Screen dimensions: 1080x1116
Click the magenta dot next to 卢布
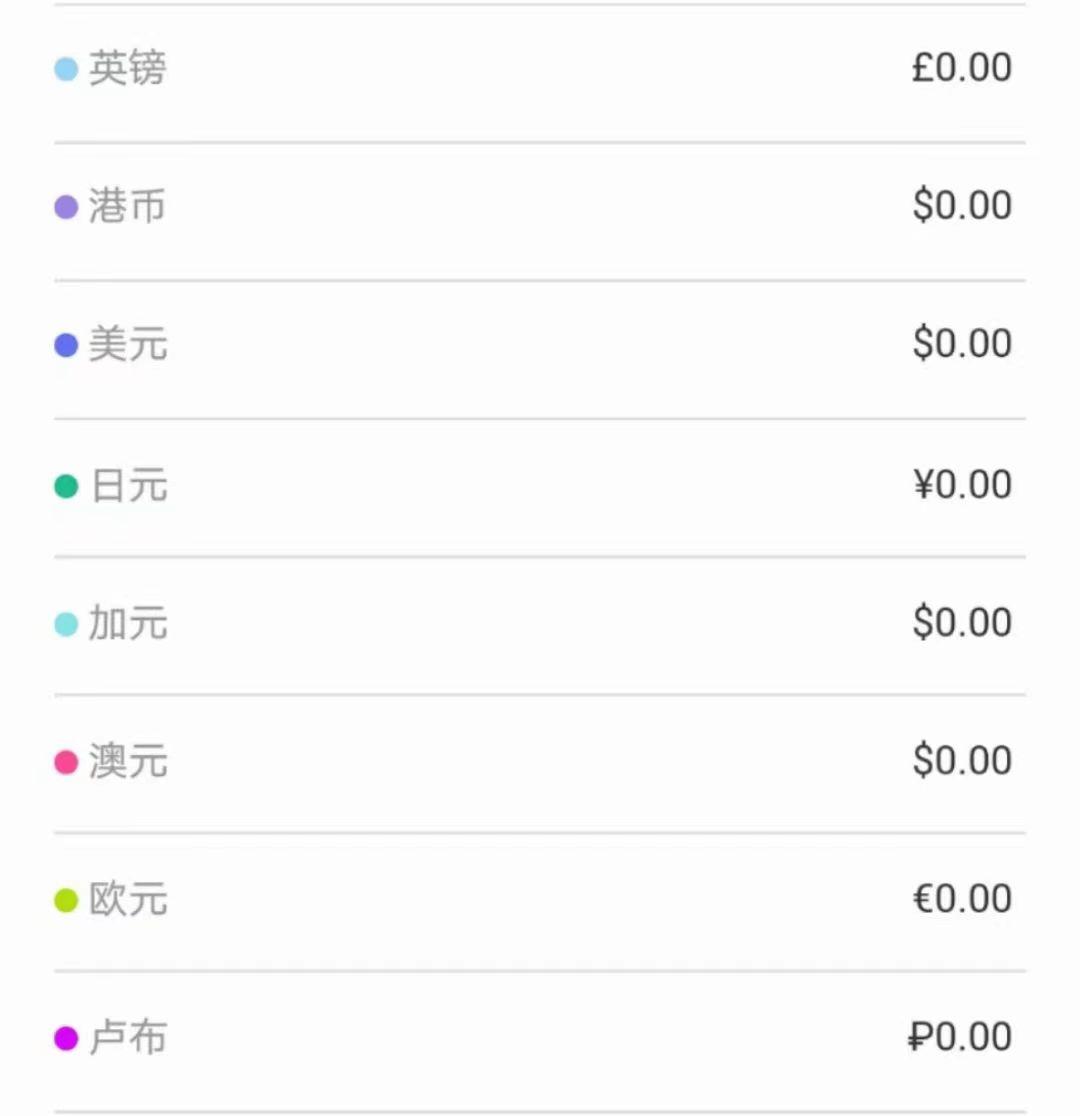point(66,1039)
